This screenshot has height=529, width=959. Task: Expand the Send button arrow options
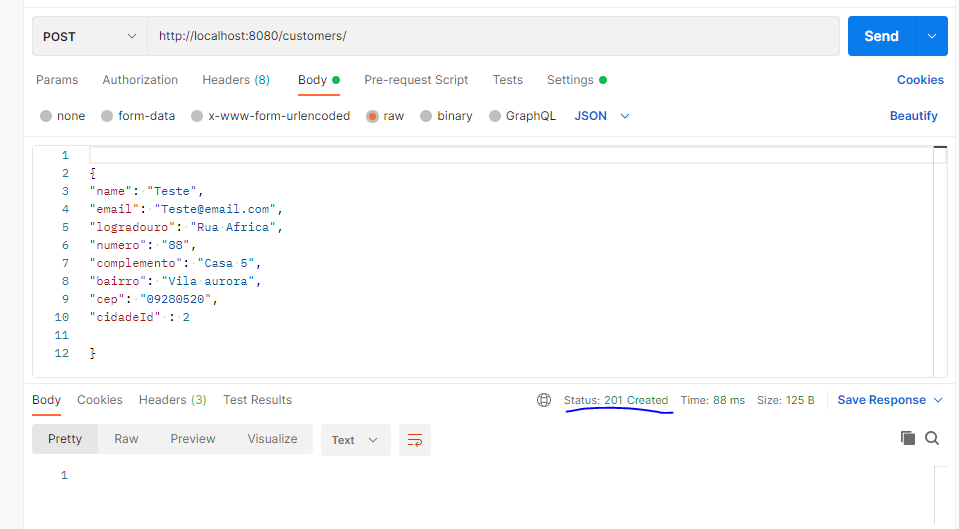pyautogui.click(x=931, y=36)
